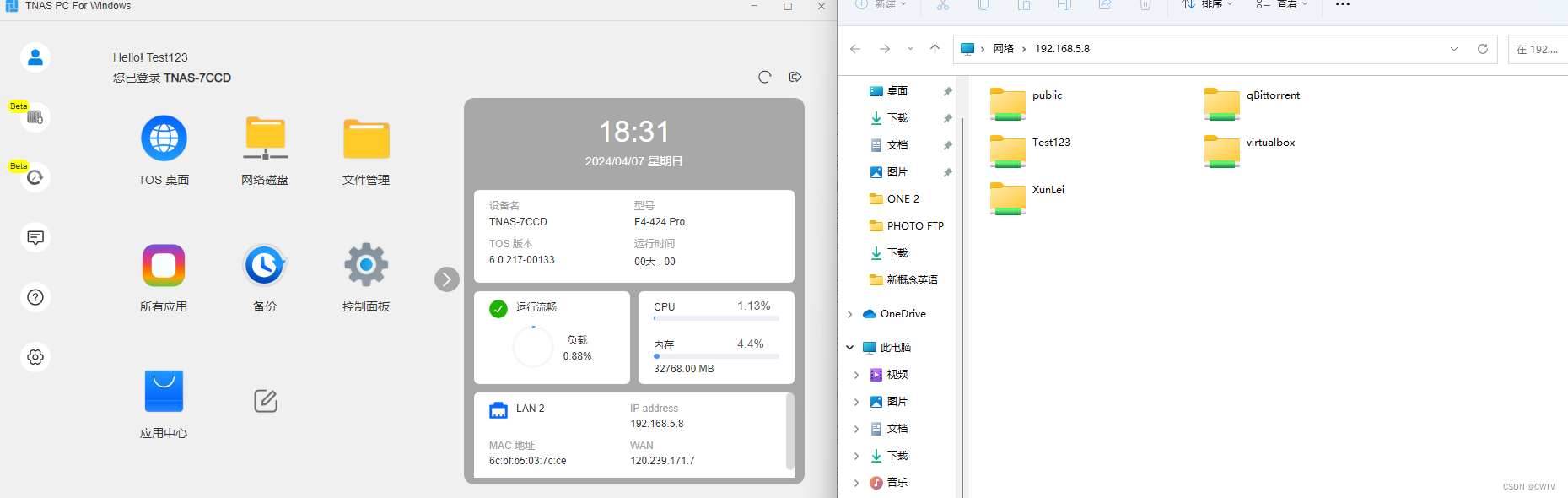Viewport: 1568px width, 498px height.
Task: Click the green 运行流畅 status check icon
Action: [x=498, y=309]
